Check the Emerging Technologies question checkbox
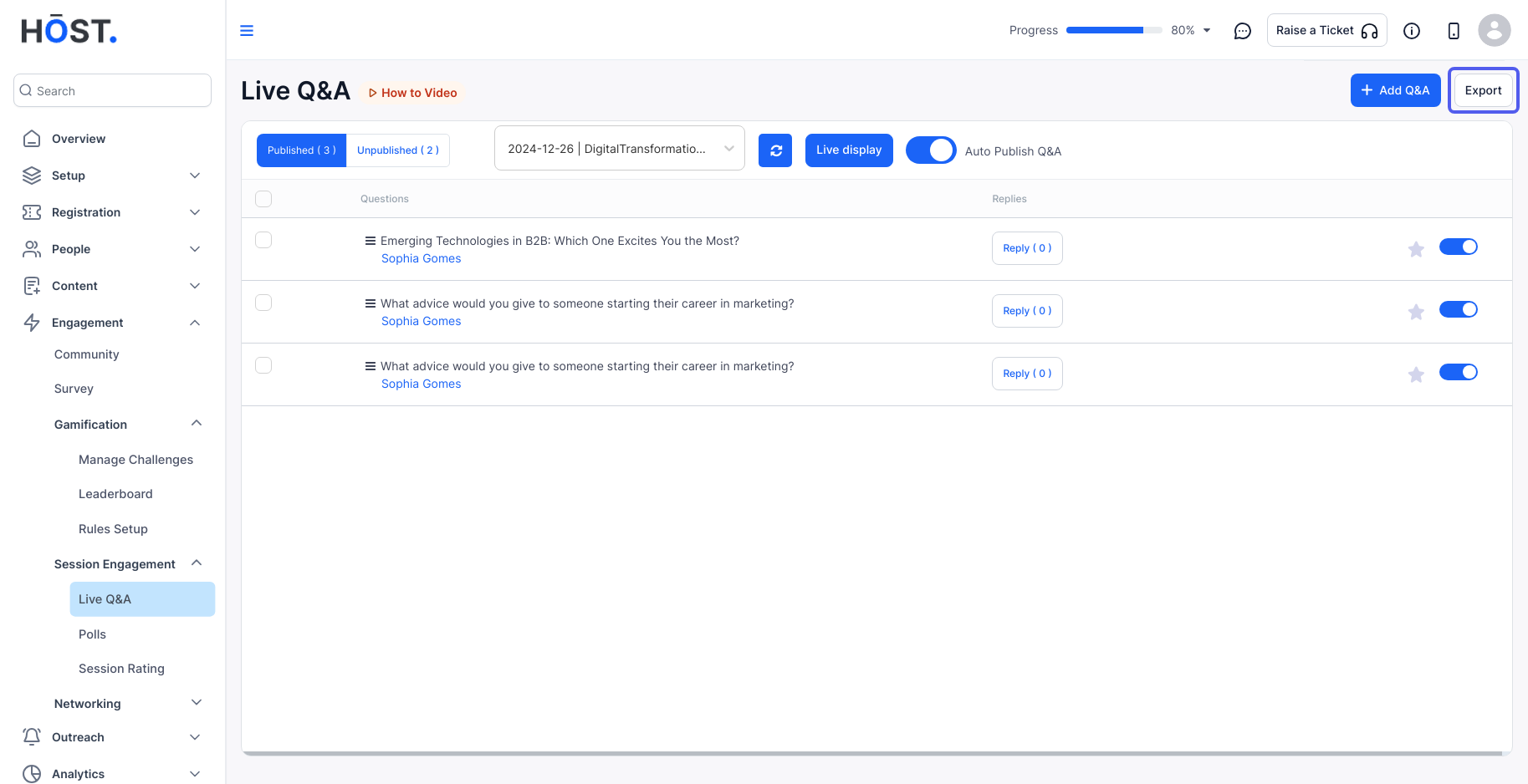This screenshot has width=1528, height=784. click(263, 240)
